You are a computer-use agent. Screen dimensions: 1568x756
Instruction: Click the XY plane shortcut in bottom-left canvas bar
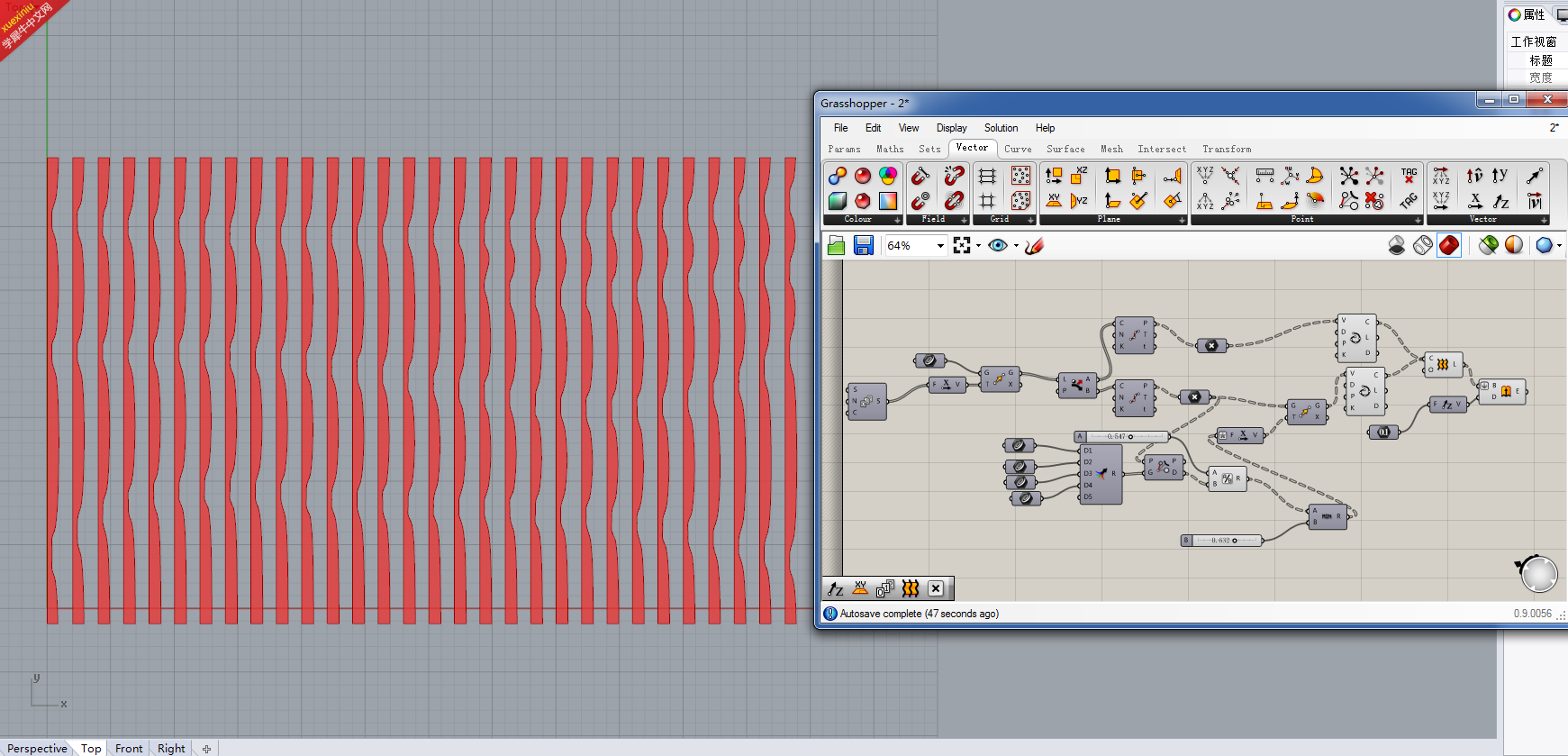pos(860,588)
